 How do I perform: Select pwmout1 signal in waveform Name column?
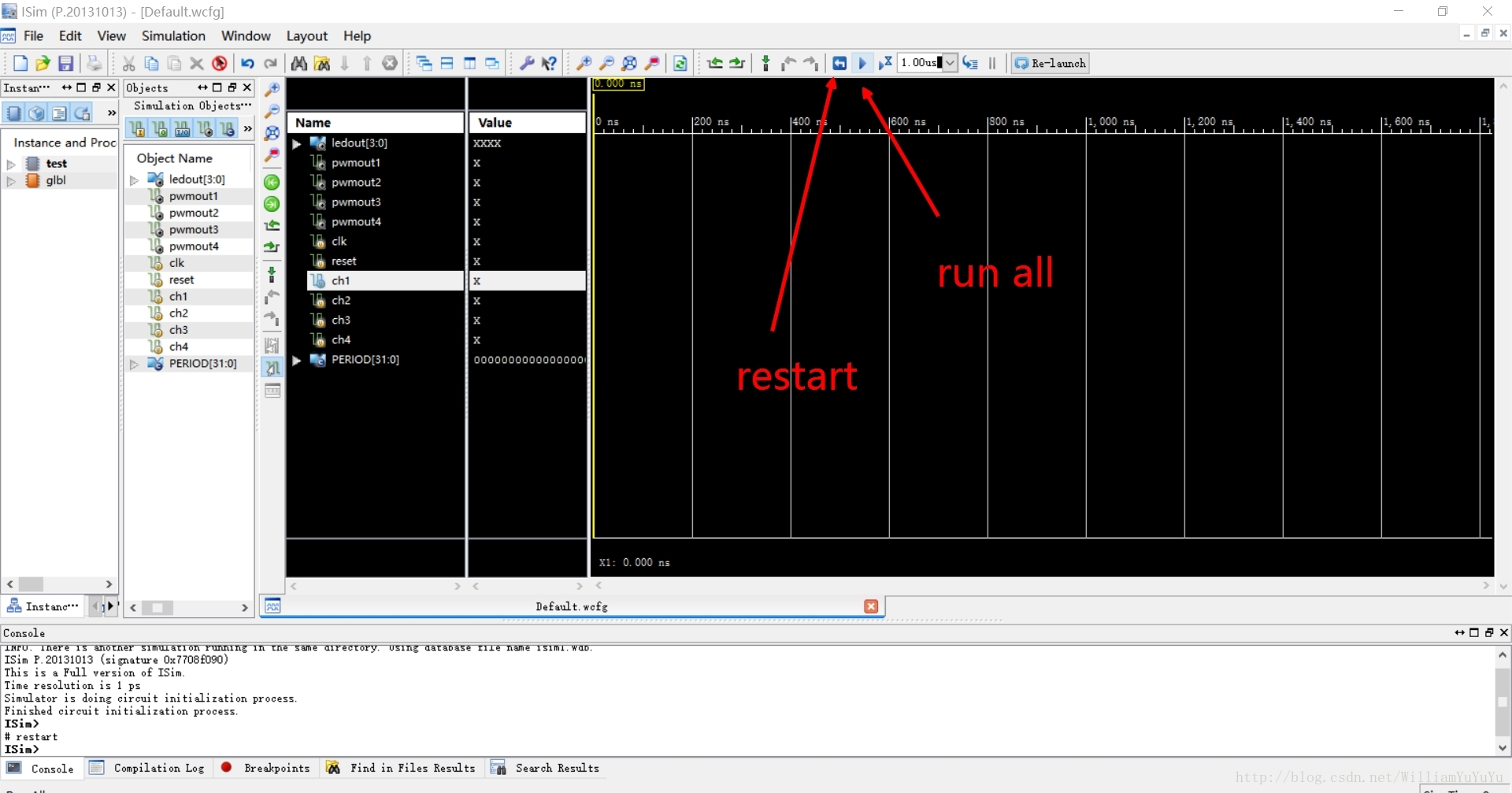[x=356, y=163]
